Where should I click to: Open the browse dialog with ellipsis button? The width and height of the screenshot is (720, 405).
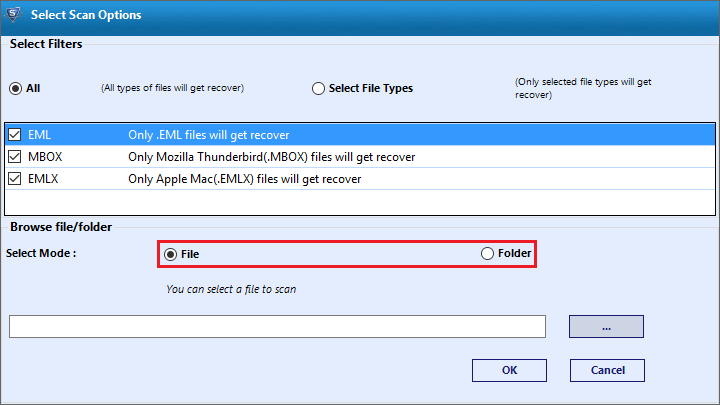pyautogui.click(x=606, y=326)
